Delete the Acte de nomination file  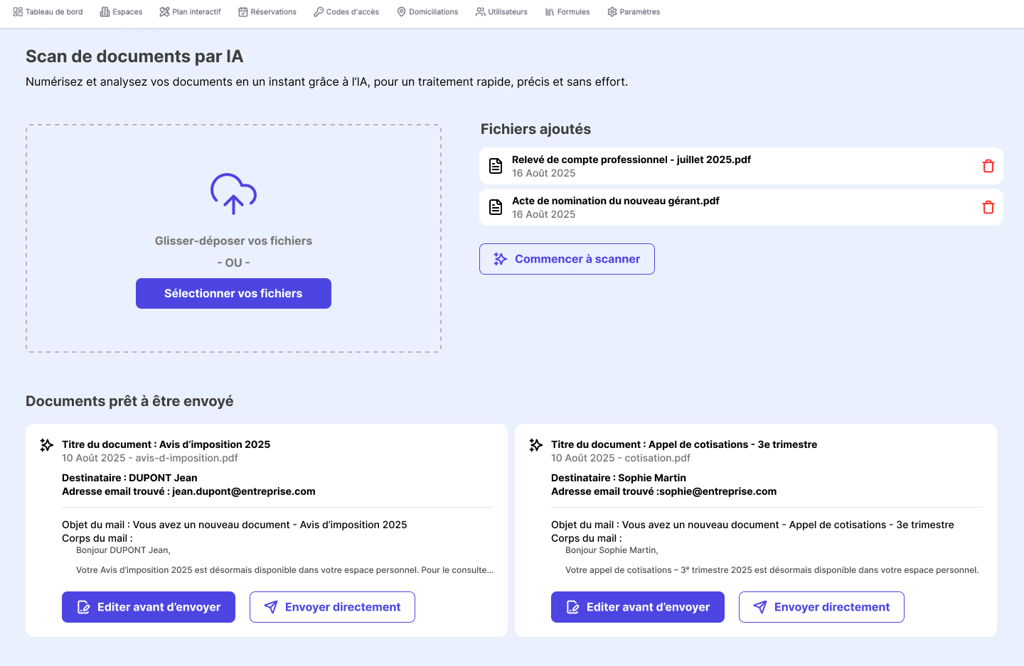(x=988, y=207)
